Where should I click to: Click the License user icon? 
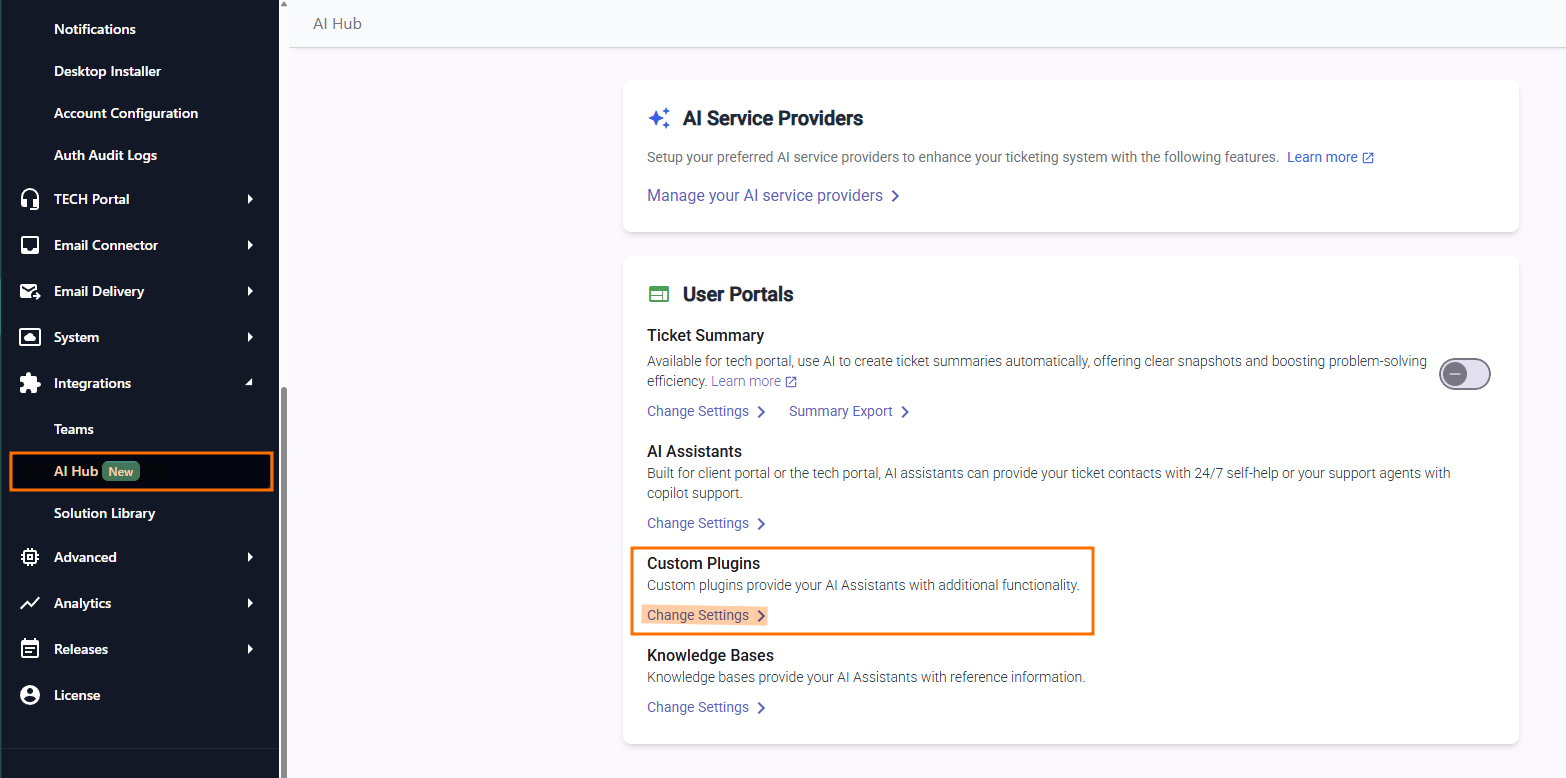point(30,695)
